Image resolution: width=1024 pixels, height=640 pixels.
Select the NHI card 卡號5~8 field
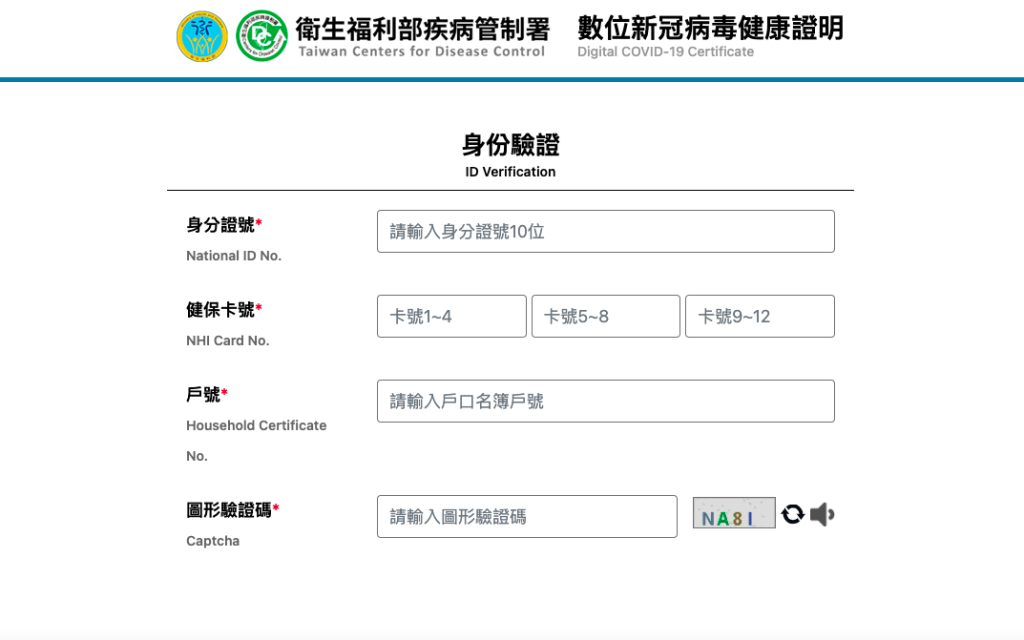click(x=605, y=316)
